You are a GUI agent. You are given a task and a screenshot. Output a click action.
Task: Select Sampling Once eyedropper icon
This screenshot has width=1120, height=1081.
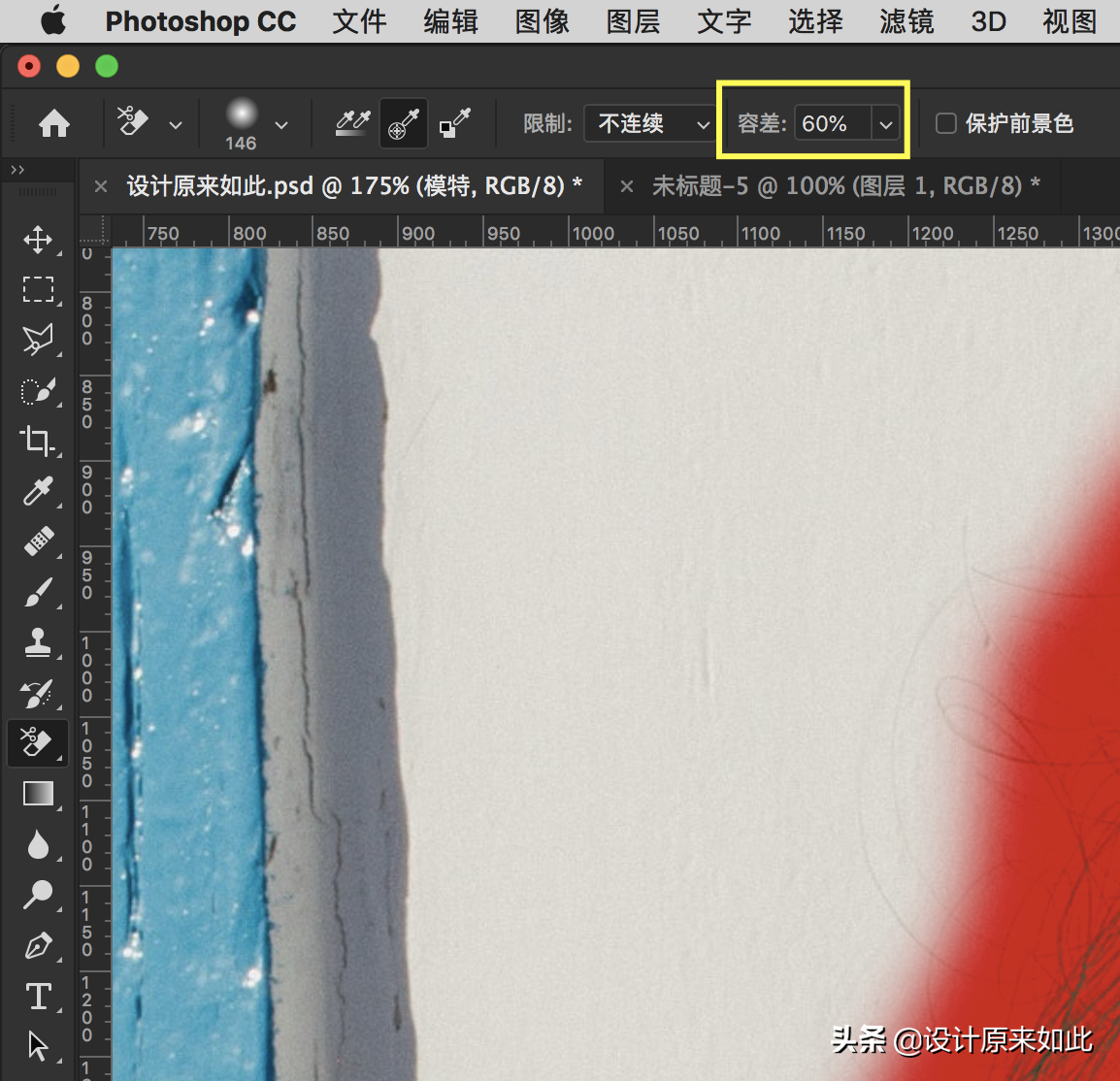tap(404, 123)
